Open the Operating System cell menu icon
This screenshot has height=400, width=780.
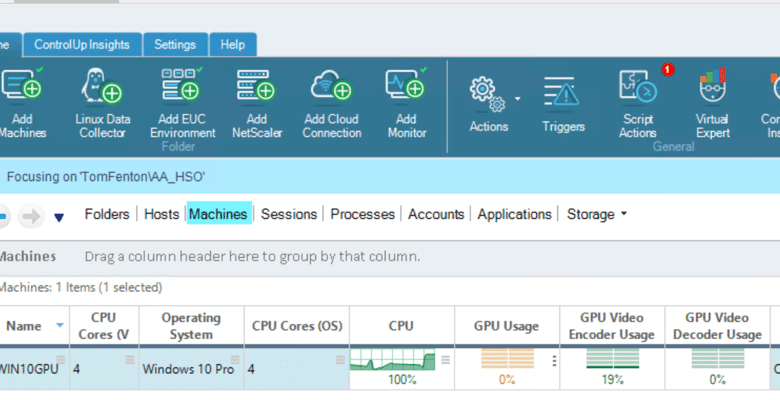pyautogui.click(x=235, y=360)
